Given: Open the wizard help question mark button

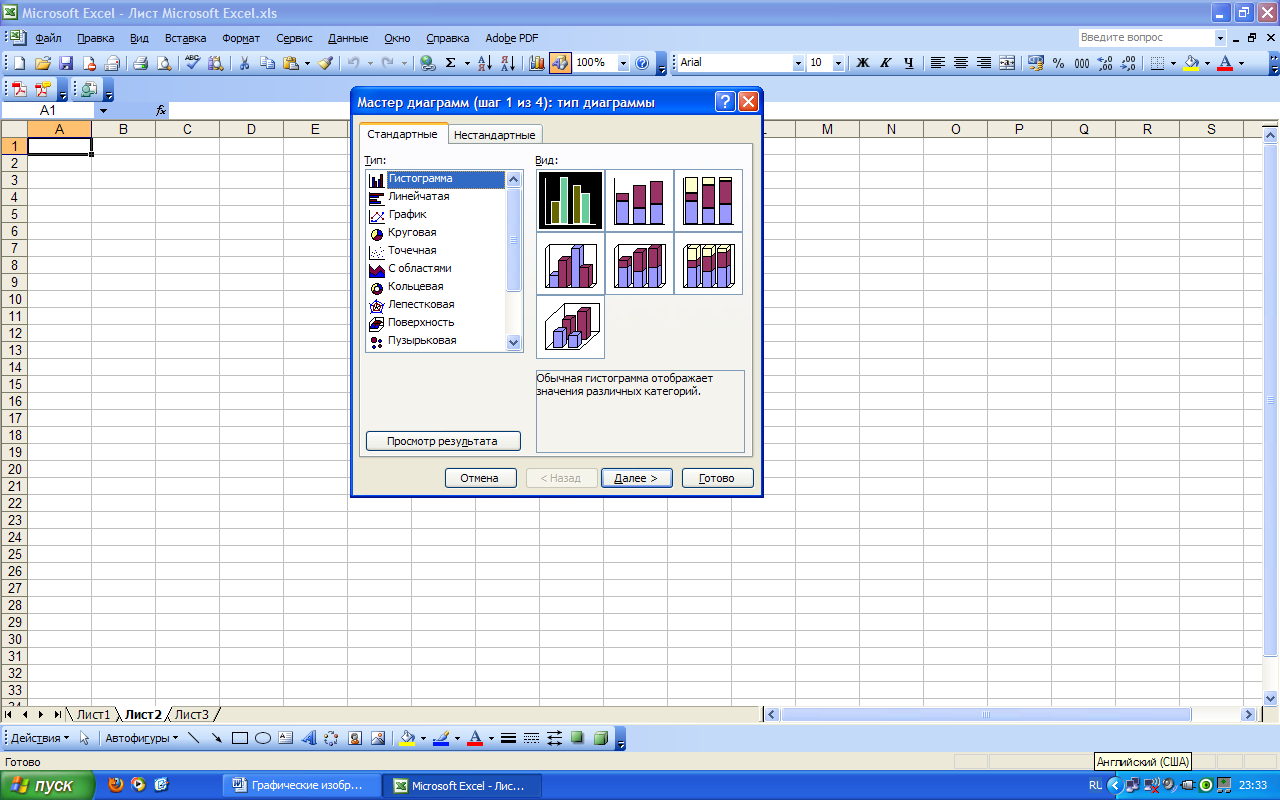Looking at the screenshot, I should coord(725,102).
